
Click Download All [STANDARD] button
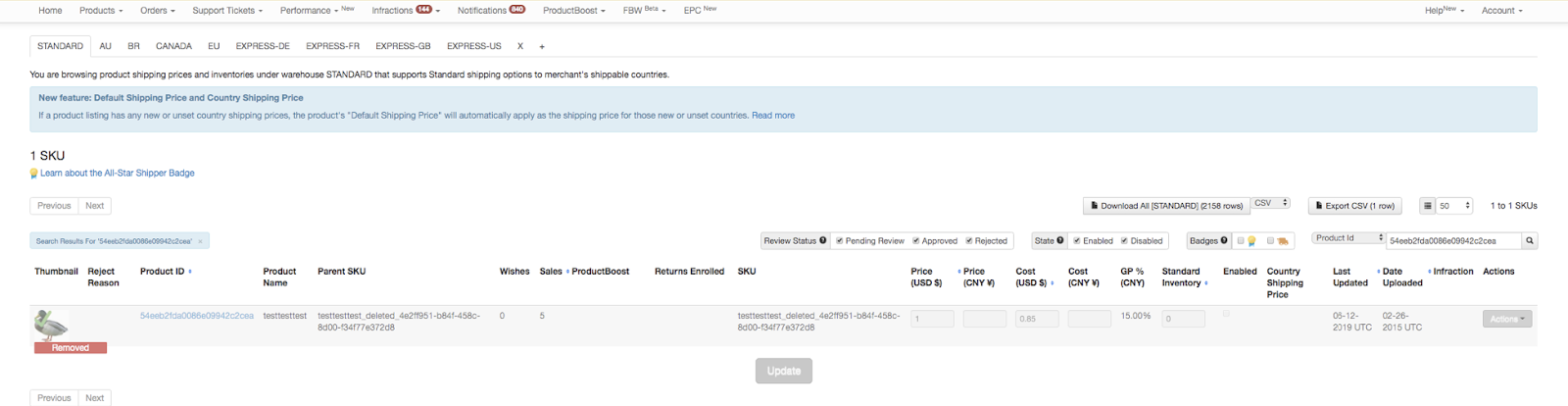point(1166,206)
